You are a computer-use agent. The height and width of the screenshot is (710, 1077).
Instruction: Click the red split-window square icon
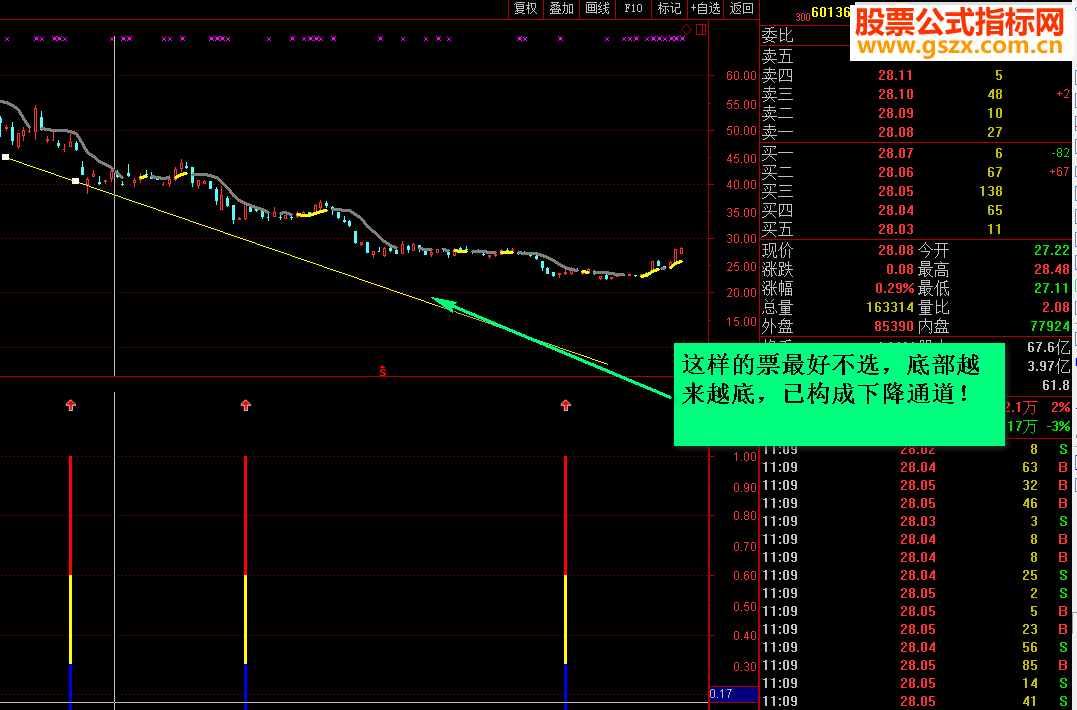[x=701, y=30]
